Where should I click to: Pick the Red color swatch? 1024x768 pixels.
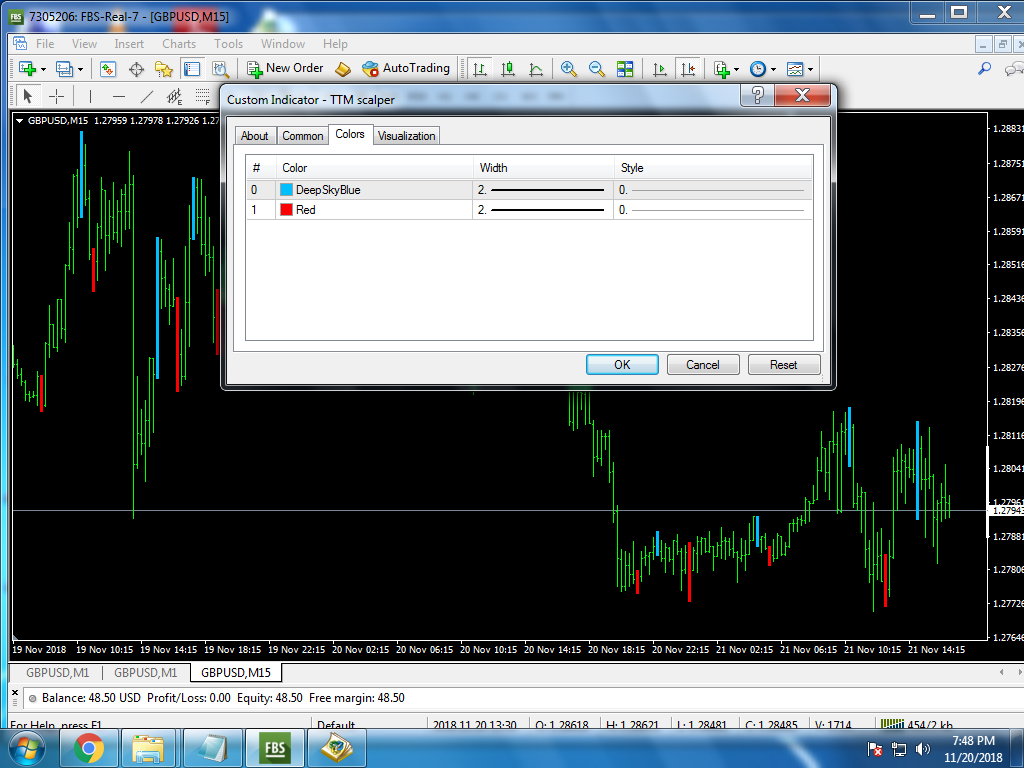(x=286, y=210)
